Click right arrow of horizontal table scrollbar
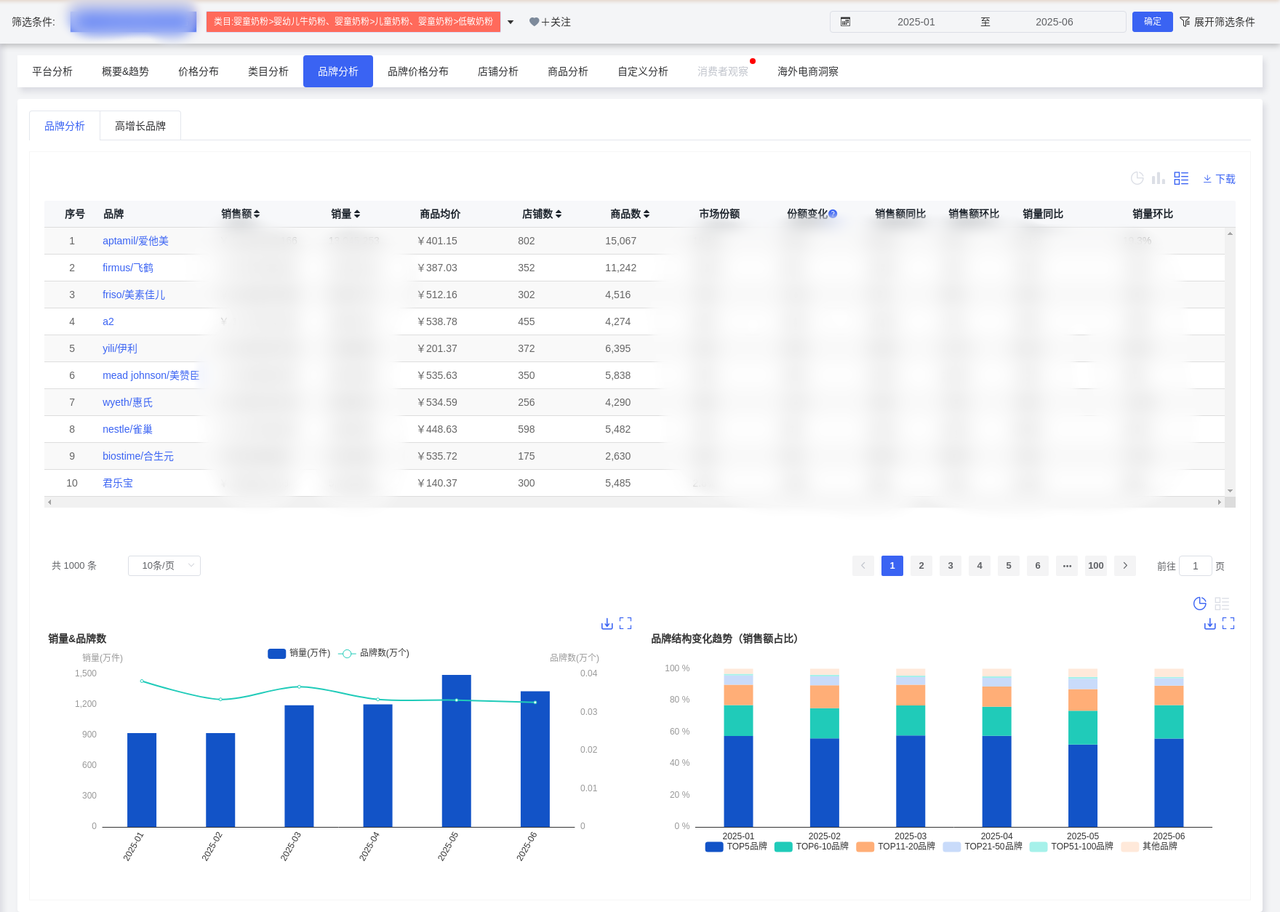This screenshot has width=1280, height=912. point(1220,502)
